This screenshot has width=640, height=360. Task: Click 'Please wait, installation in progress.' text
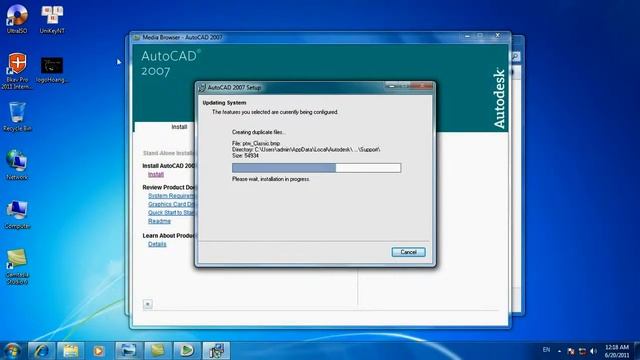(271, 179)
